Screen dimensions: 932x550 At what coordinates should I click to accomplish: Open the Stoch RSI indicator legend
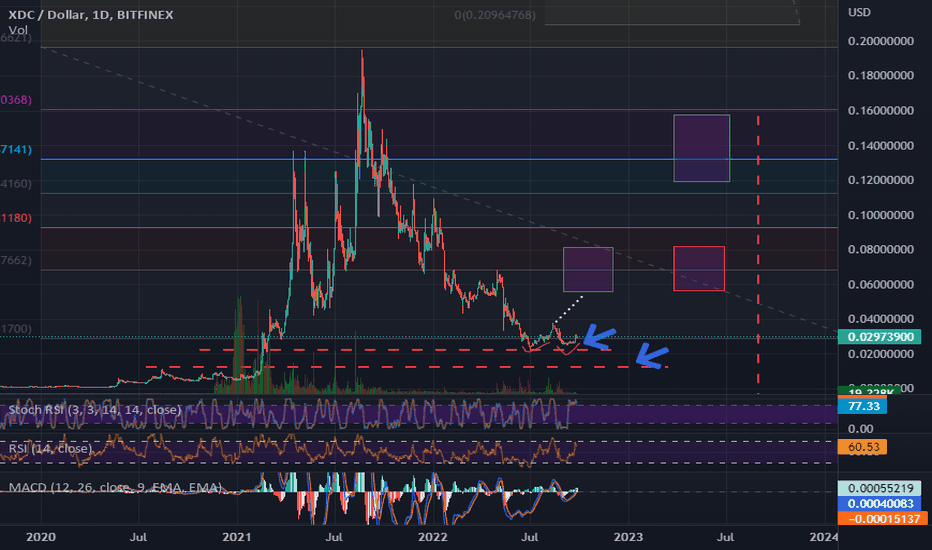pyautogui.click(x=95, y=410)
